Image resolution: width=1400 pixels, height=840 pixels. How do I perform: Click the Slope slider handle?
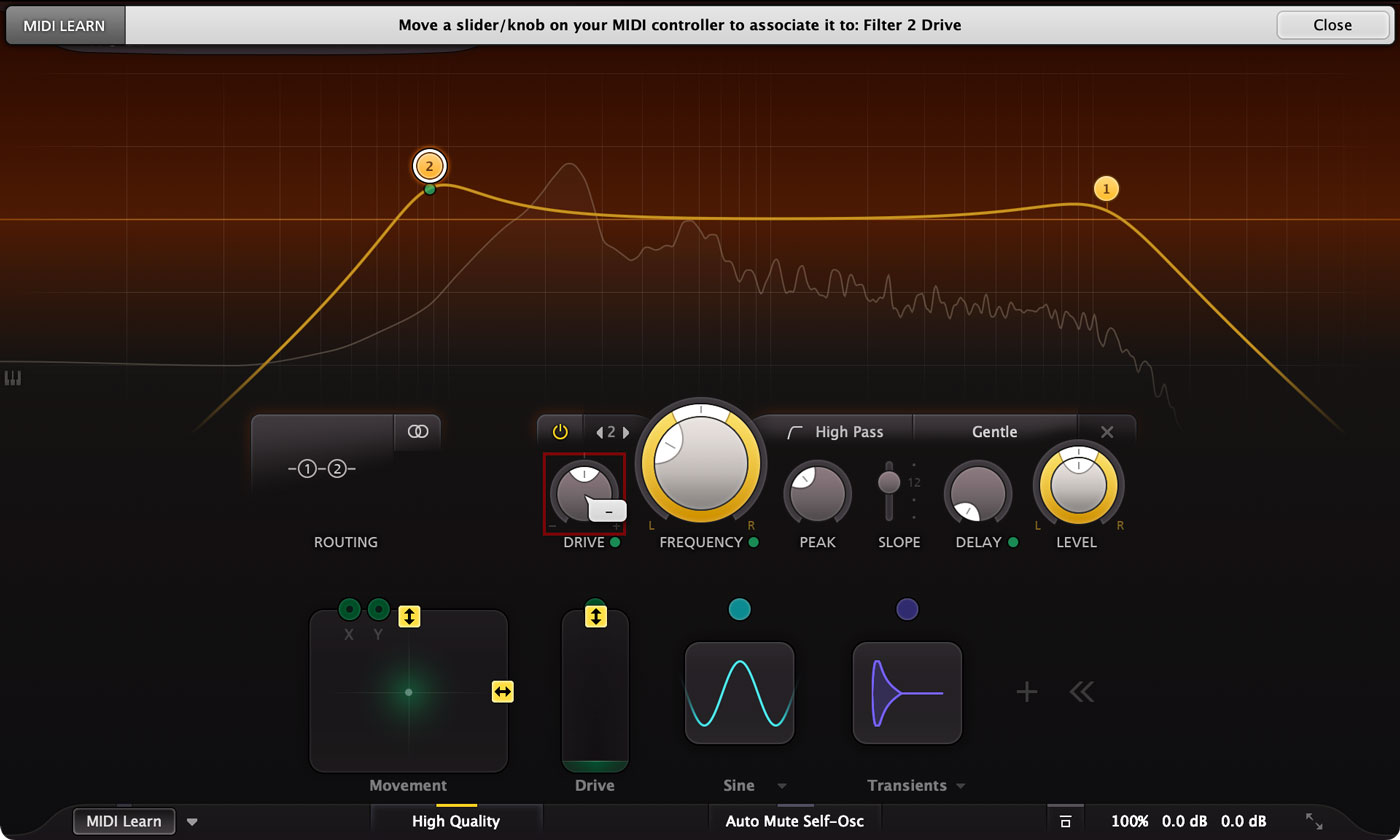888,482
